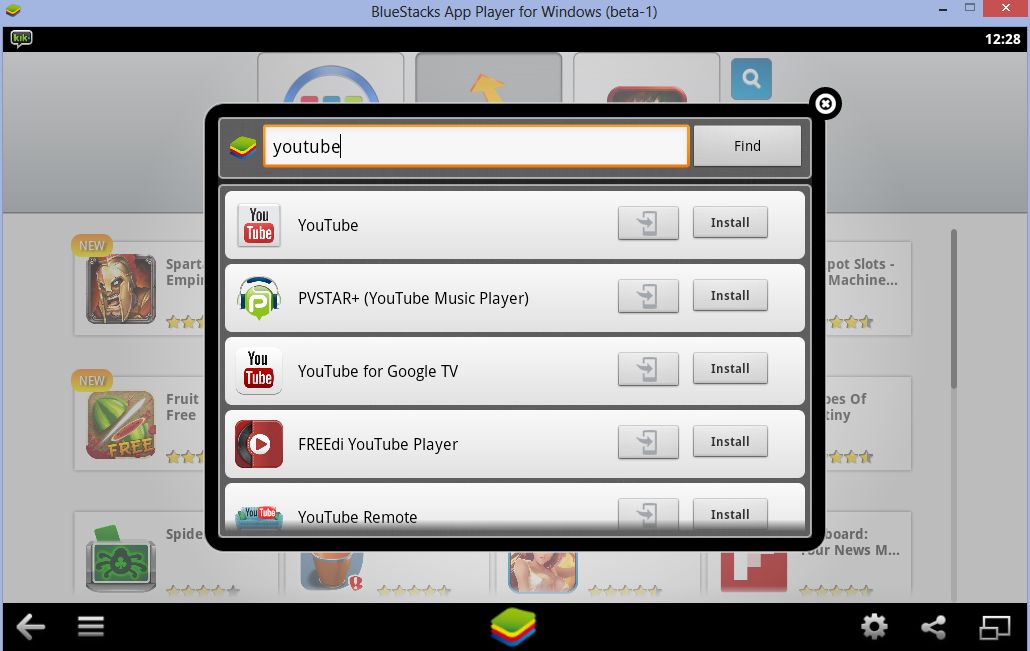This screenshot has height=651, width=1030.
Task: Minimize the BlueStacks window
Action: [943, 10]
